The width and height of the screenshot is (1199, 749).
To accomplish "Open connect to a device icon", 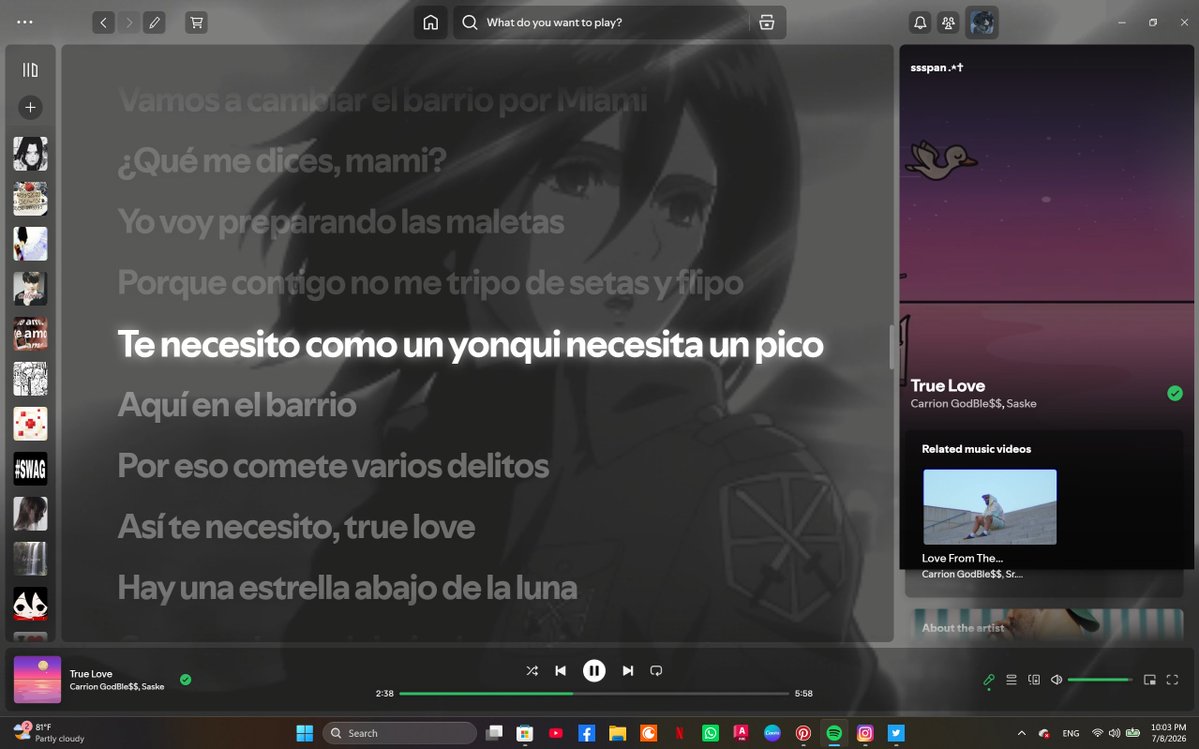I will [x=1034, y=679].
